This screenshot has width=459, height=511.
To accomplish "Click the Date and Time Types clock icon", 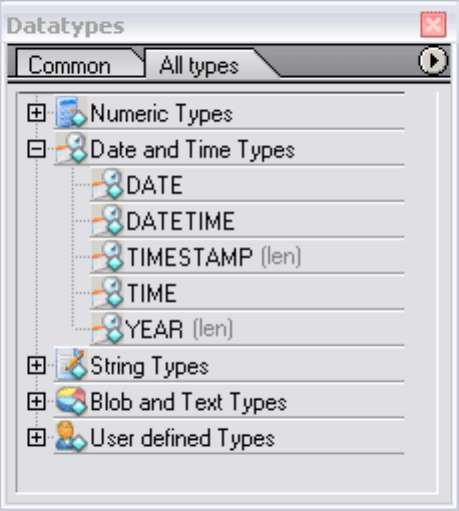I will 71,149.
